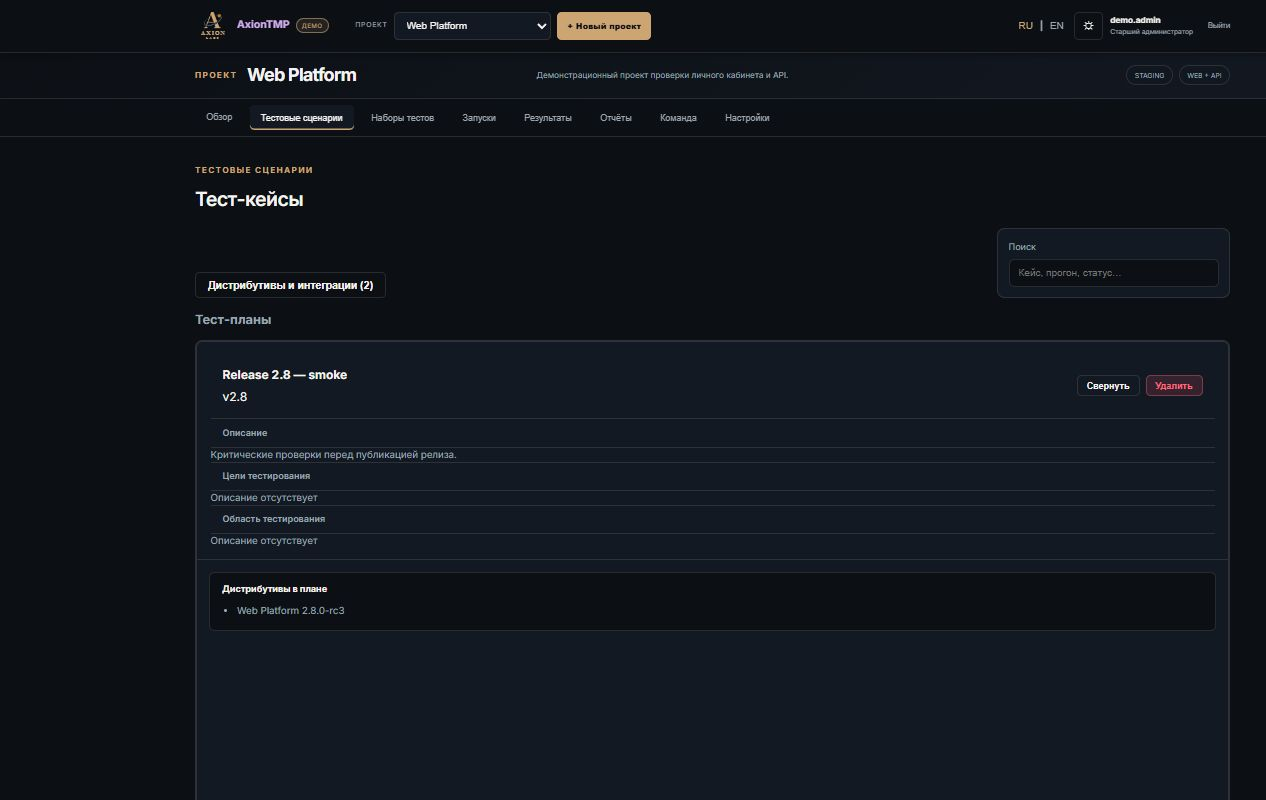Switch language to RU
Image resolution: width=1266 pixels, height=800 pixels.
(1025, 26)
